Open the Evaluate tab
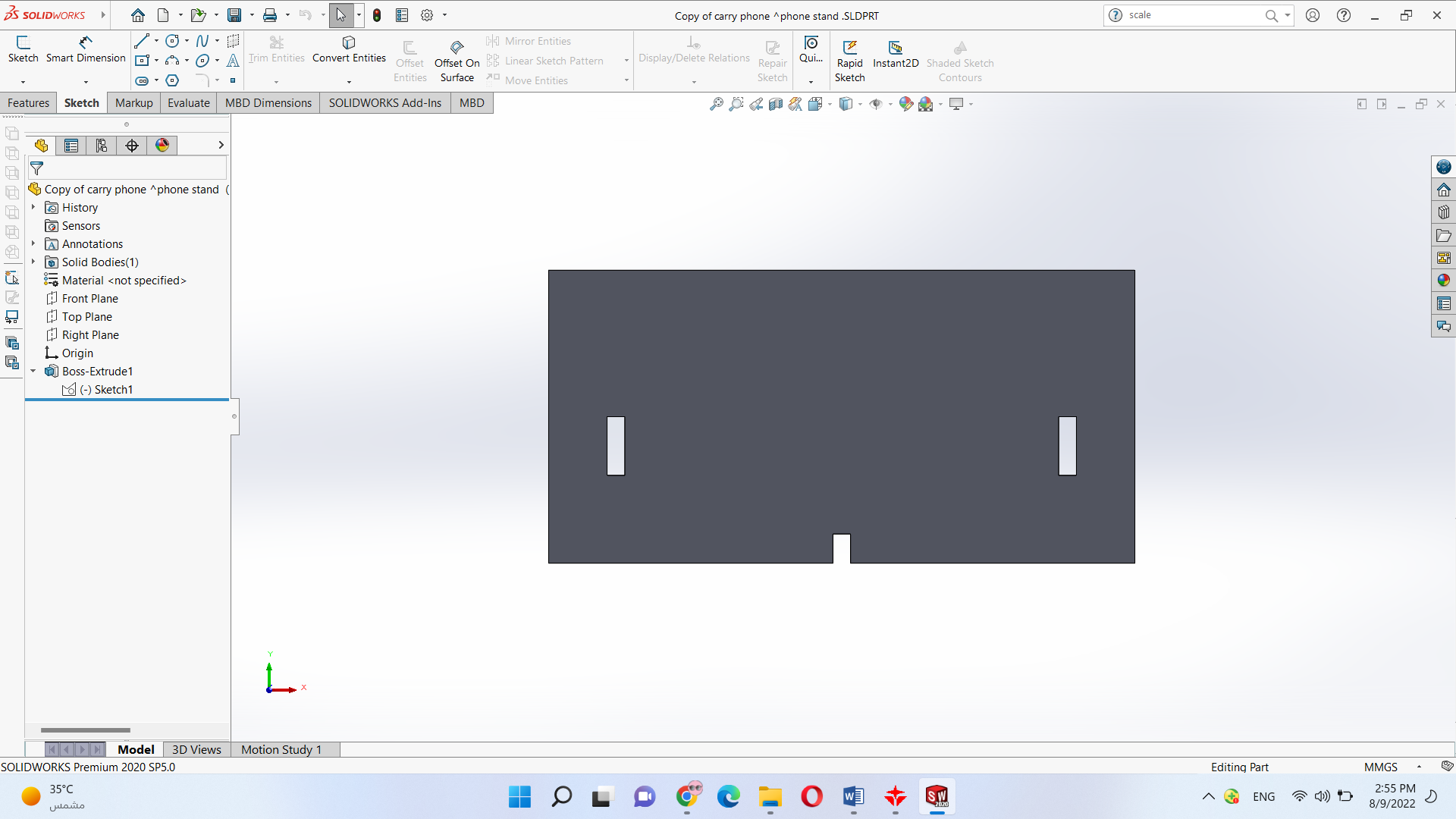The width and height of the screenshot is (1456, 819). (x=188, y=103)
